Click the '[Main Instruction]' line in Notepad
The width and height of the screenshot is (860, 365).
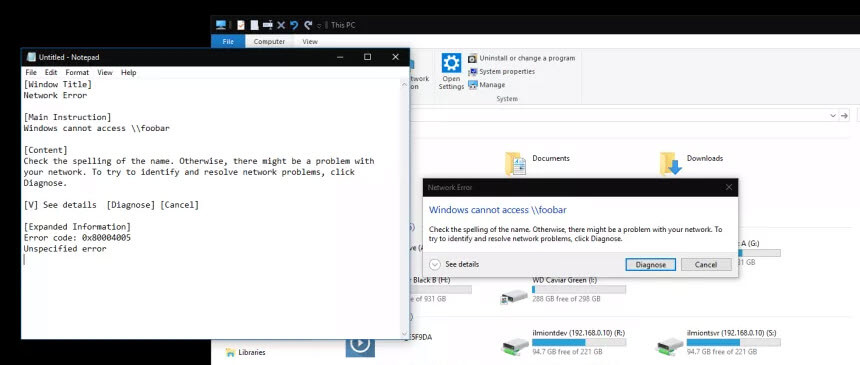click(67, 117)
